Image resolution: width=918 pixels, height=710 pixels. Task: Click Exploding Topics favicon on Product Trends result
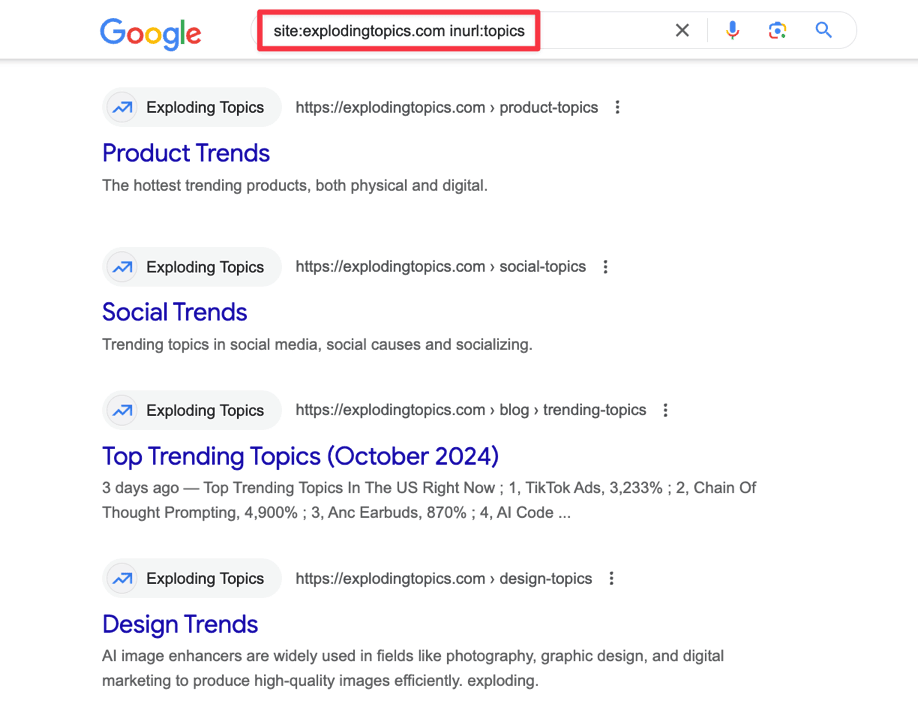tap(123, 107)
